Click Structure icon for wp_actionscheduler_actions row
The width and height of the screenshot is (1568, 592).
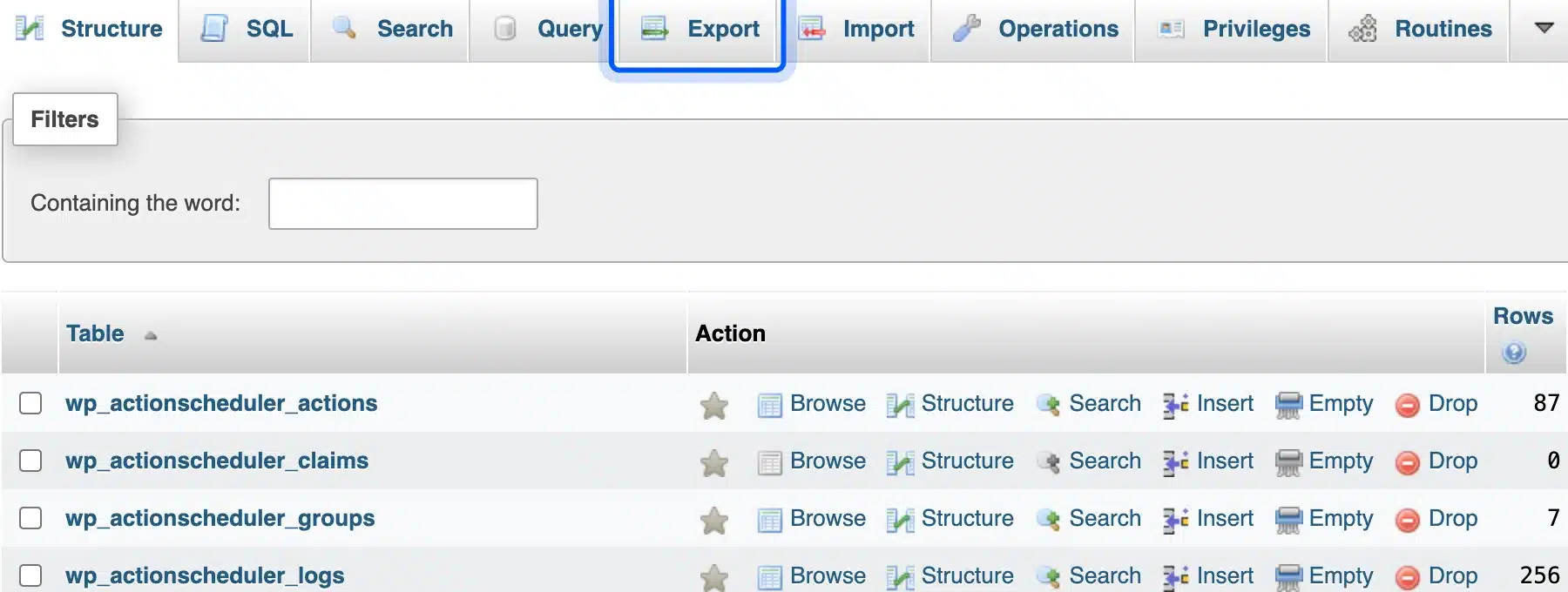[x=900, y=406]
